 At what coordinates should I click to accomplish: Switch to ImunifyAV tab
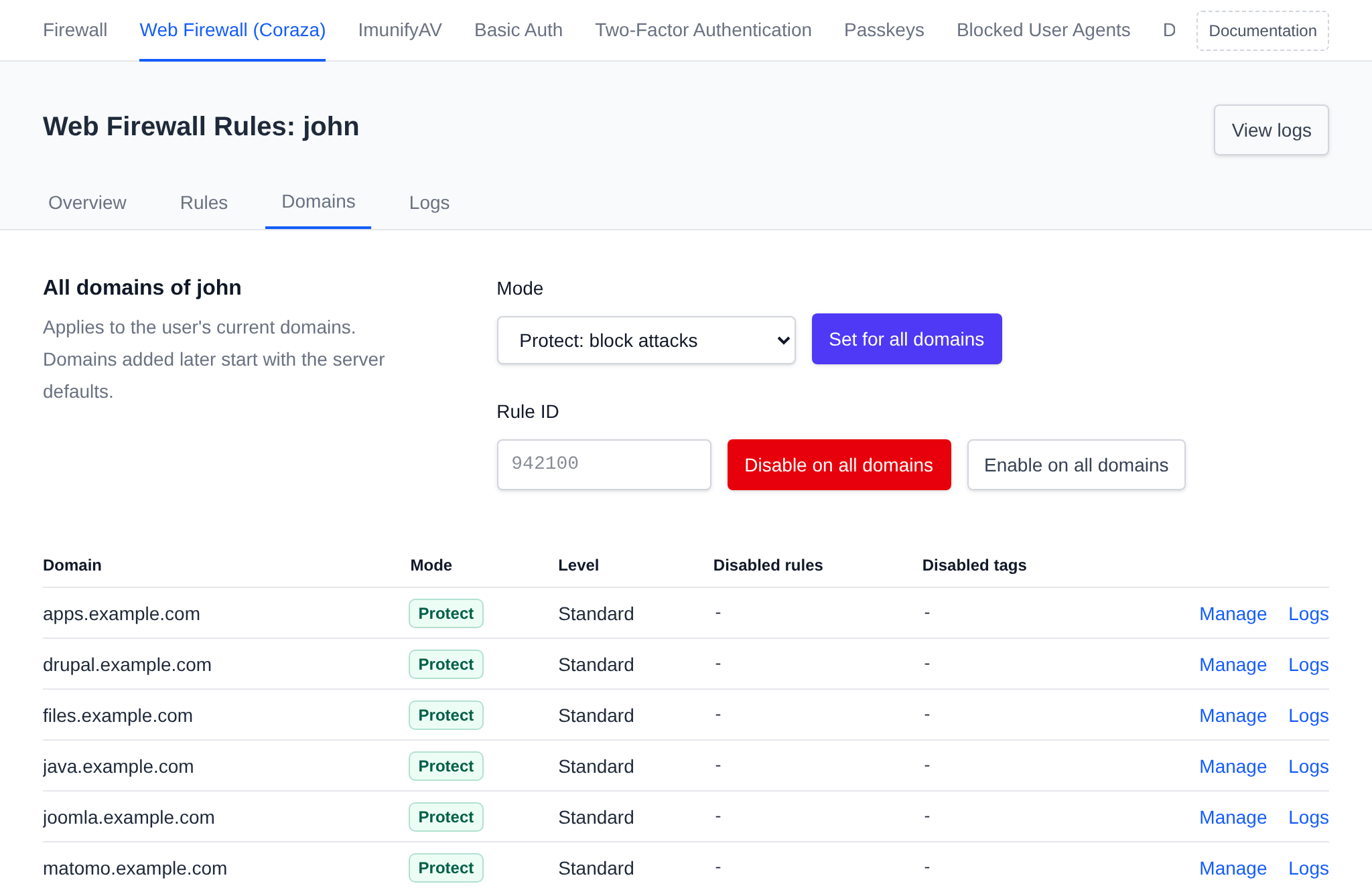400,30
